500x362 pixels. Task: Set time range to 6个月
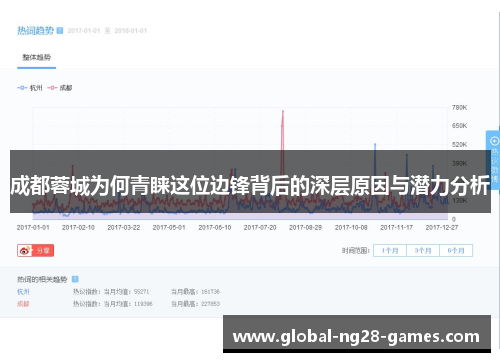click(x=456, y=251)
